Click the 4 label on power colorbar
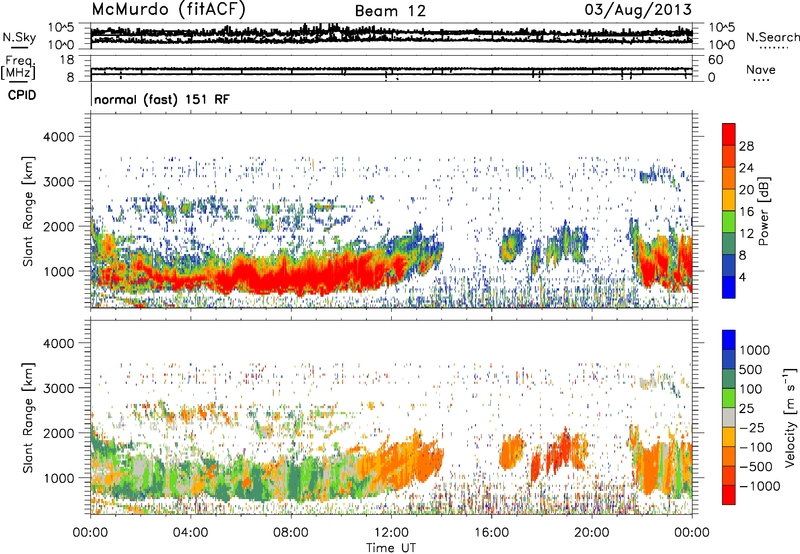 (x=743, y=277)
